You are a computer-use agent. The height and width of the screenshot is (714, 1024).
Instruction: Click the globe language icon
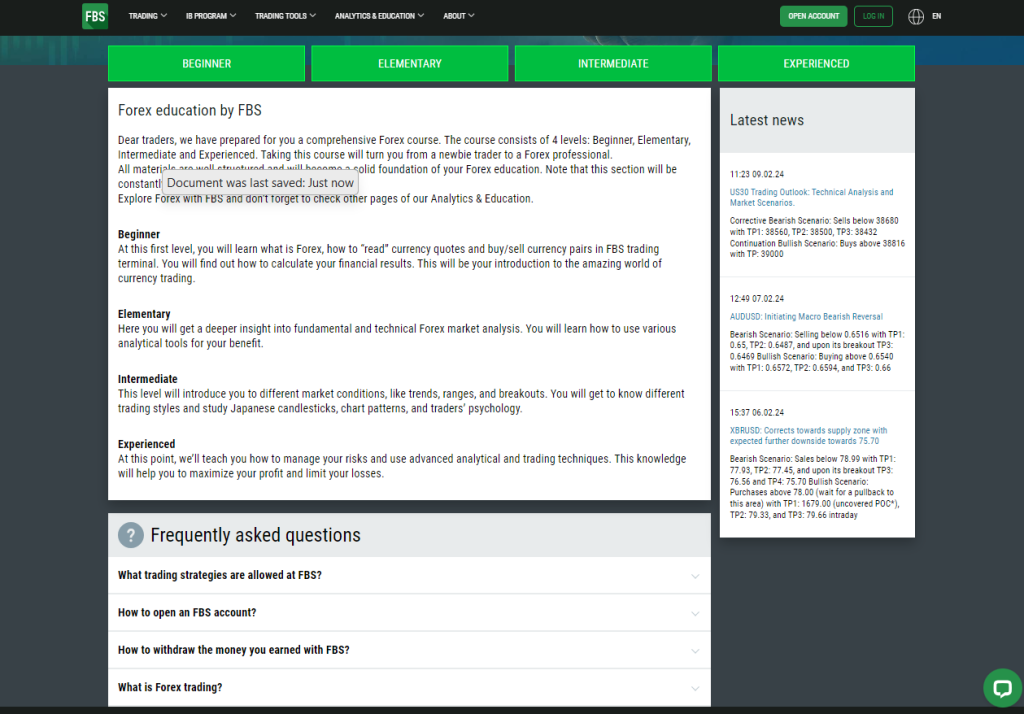[x=916, y=16]
